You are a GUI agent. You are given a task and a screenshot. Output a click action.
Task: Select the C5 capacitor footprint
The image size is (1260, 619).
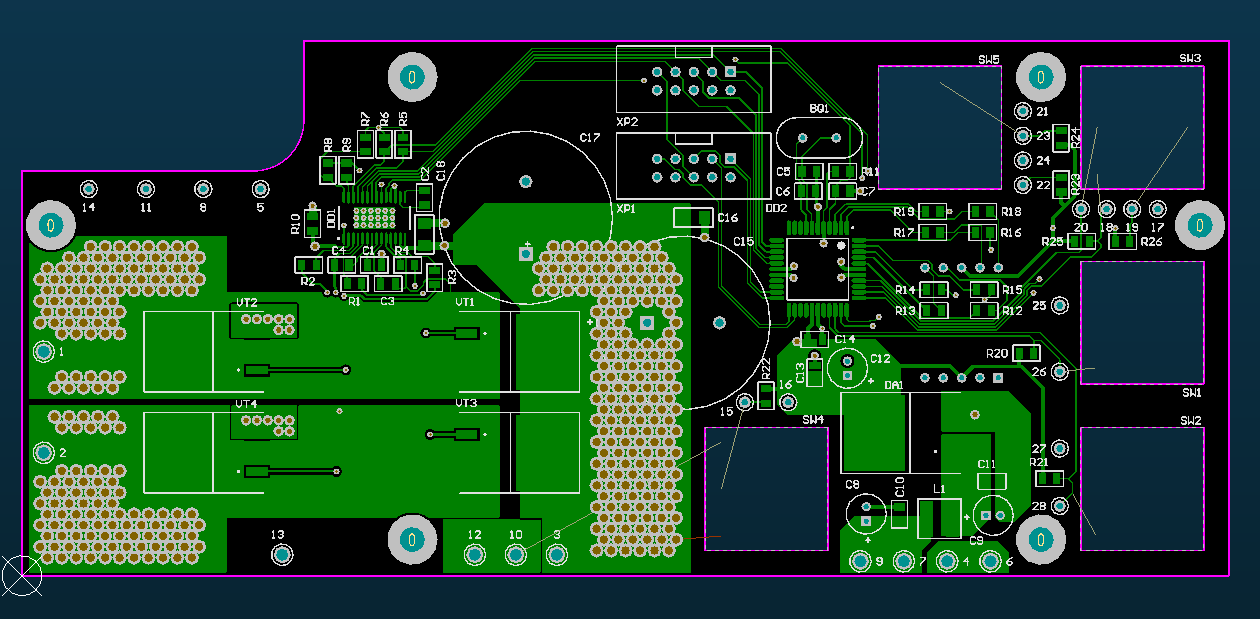[x=809, y=172]
